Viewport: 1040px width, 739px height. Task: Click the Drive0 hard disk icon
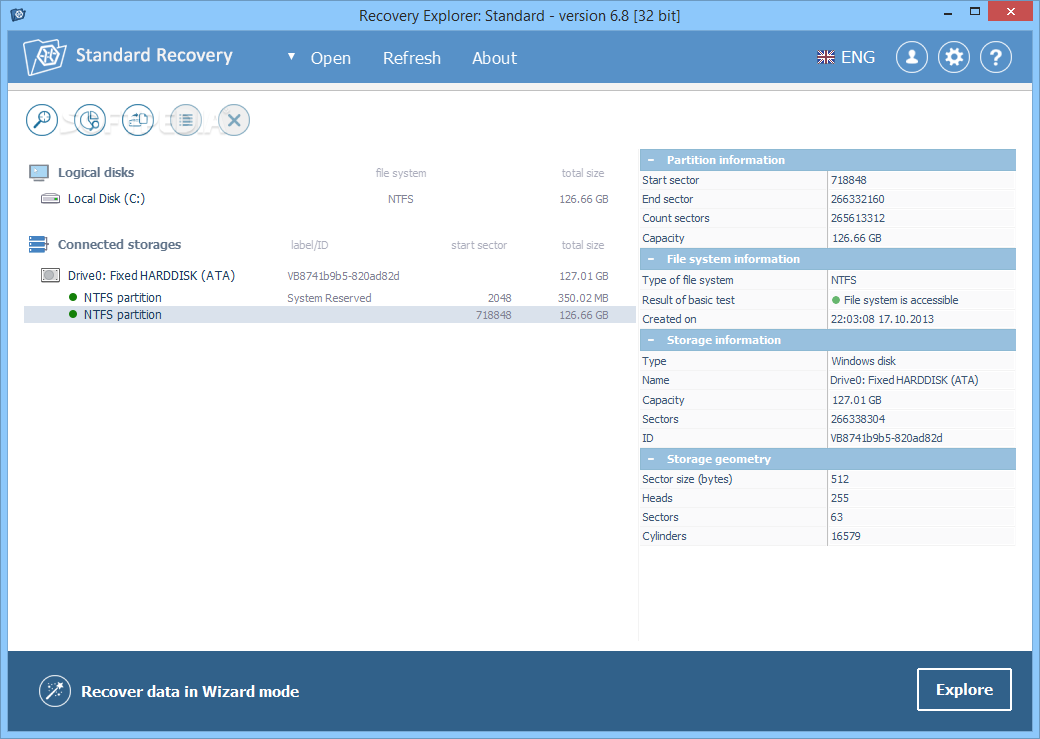pos(50,275)
